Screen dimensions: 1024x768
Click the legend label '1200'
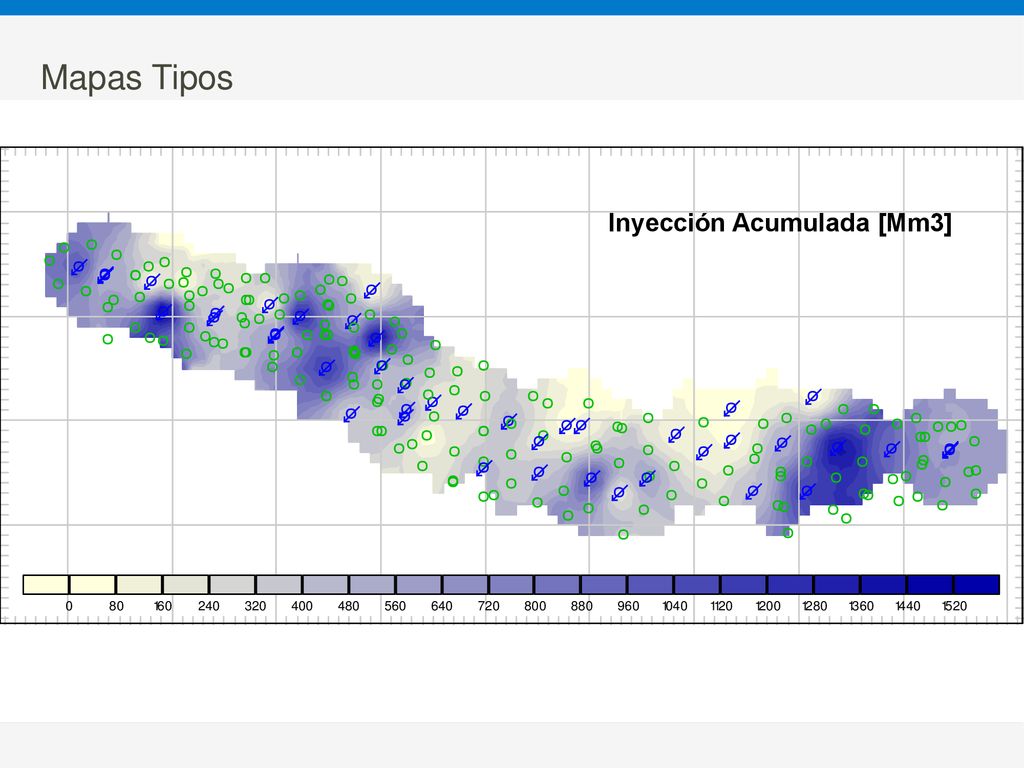[768, 606]
